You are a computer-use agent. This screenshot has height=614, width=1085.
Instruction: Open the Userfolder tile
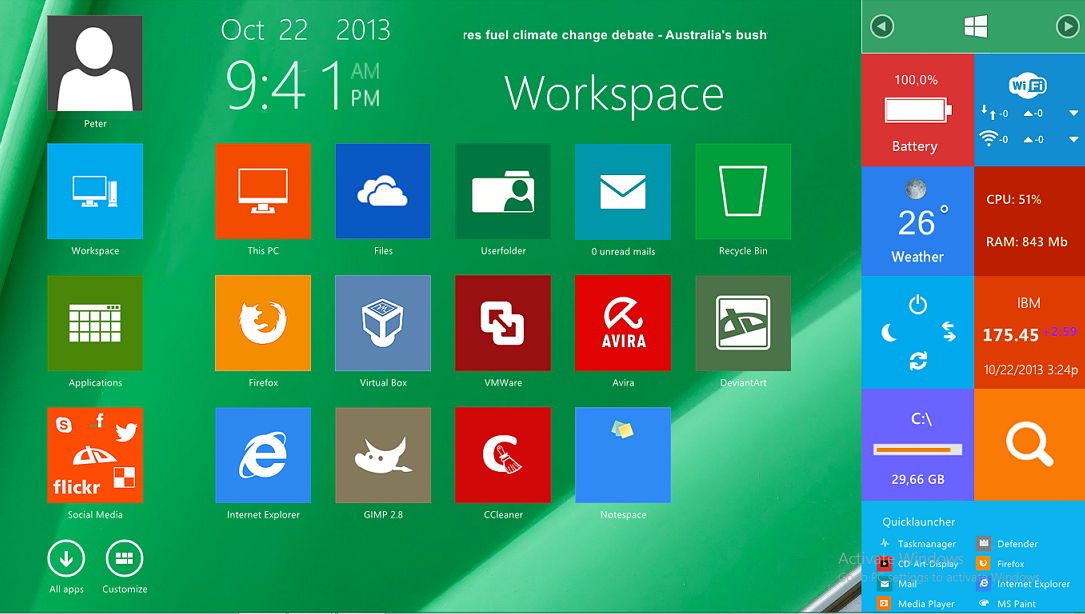503,191
